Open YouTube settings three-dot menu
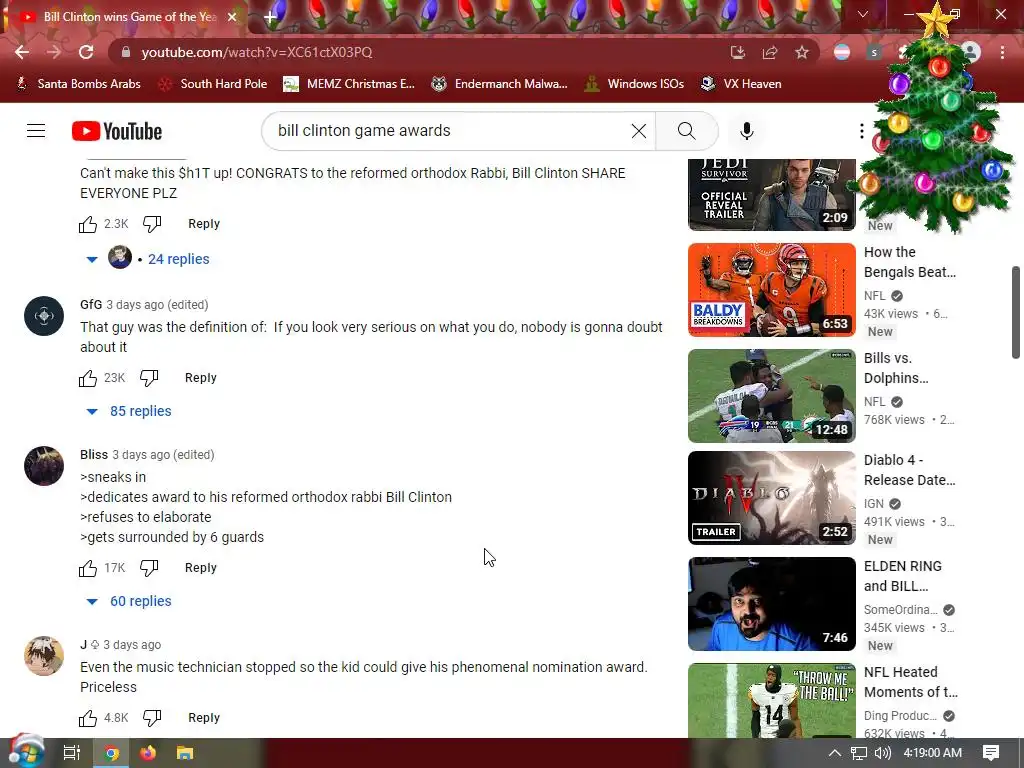This screenshot has height=768, width=1024. tap(861, 131)
